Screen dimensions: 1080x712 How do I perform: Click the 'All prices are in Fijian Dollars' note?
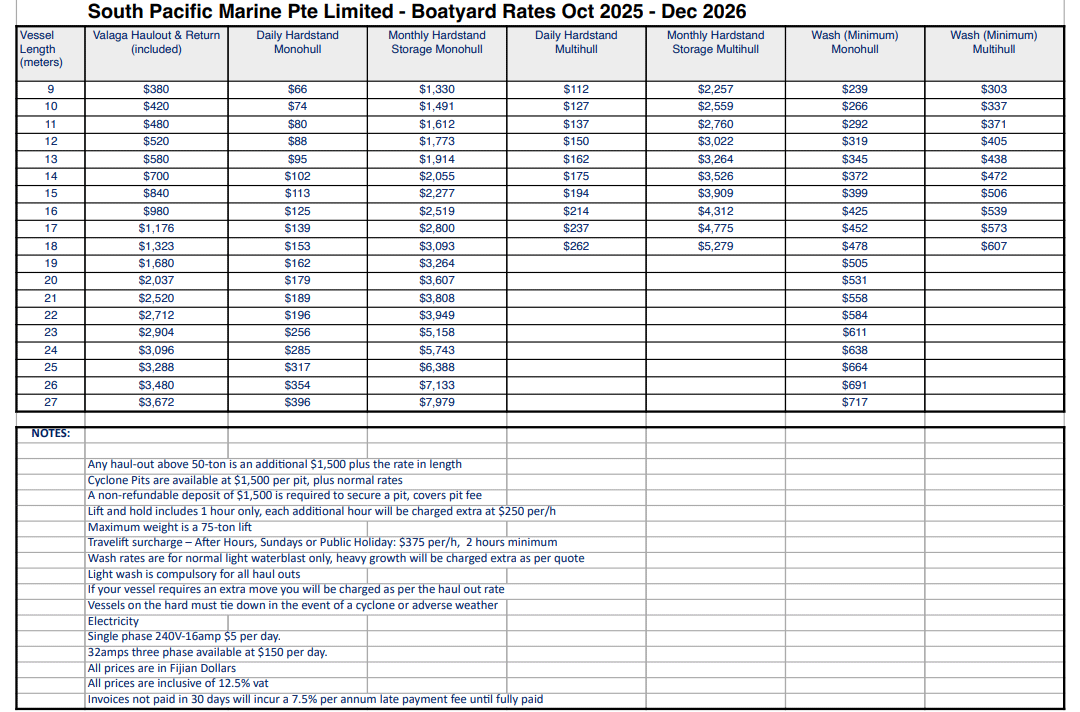162,668
